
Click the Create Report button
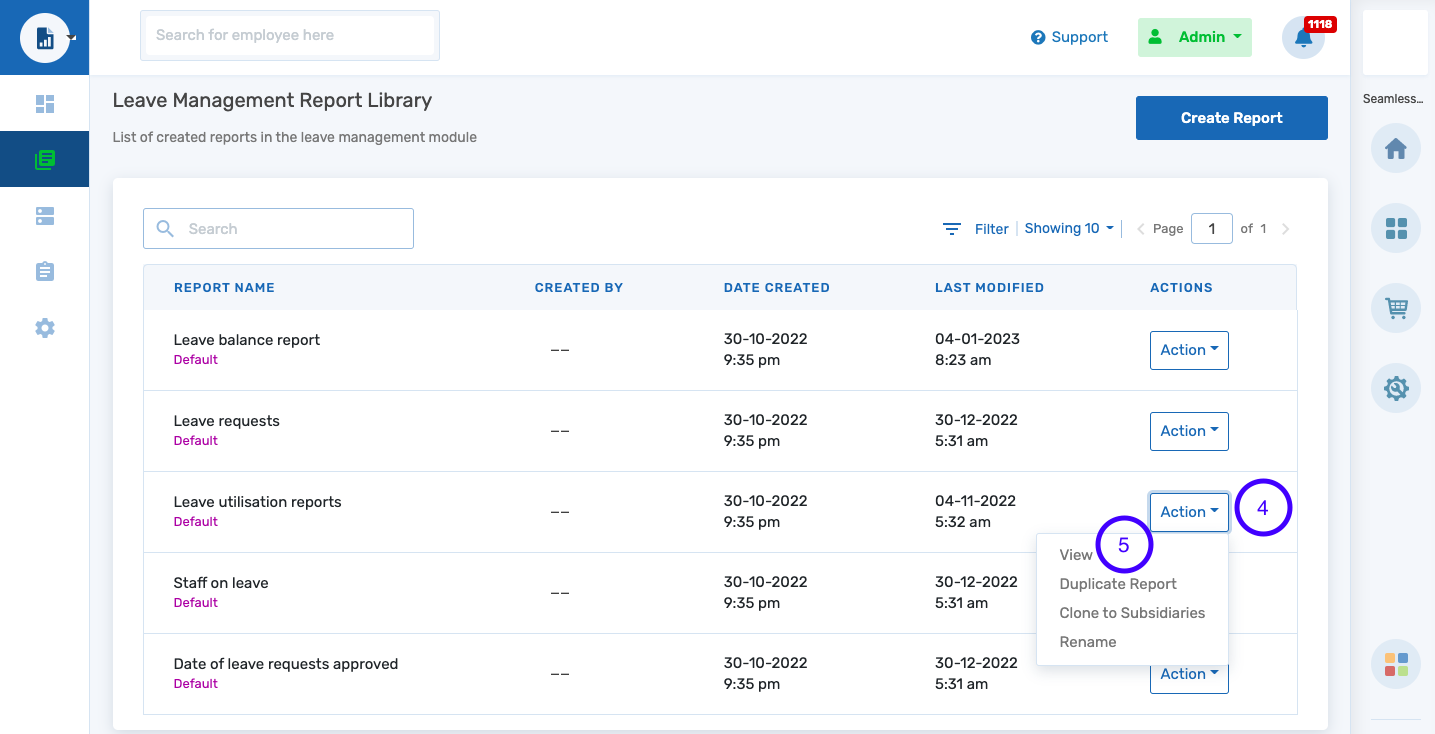(1231, 117)
